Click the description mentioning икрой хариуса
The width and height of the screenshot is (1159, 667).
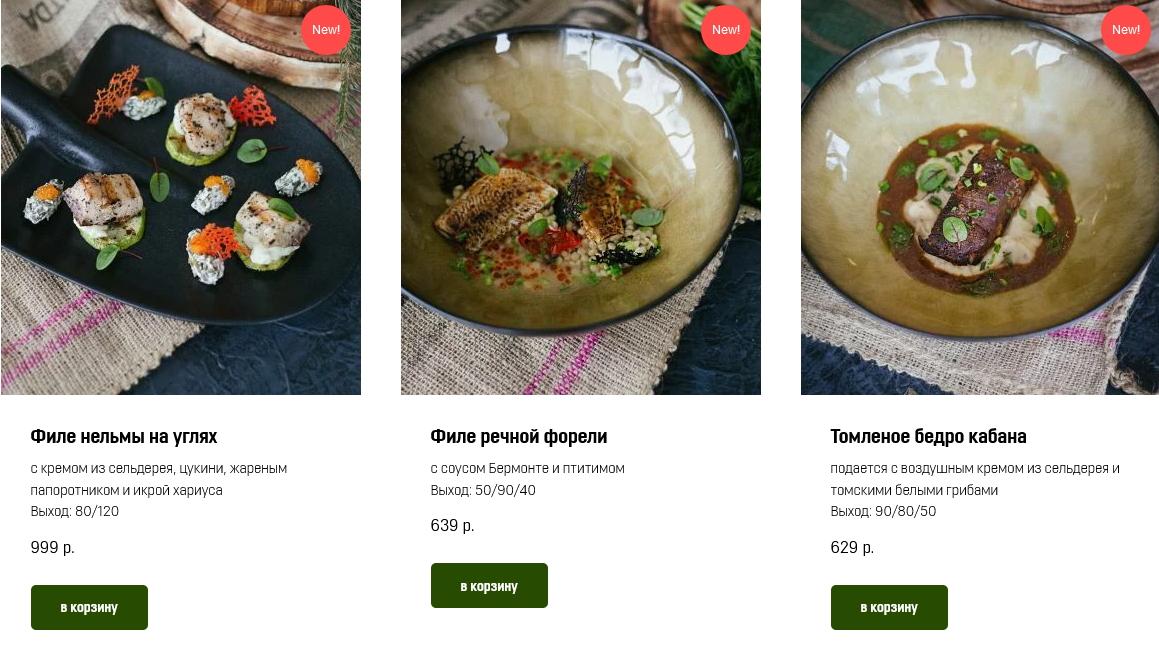click(x=158, y=479)
